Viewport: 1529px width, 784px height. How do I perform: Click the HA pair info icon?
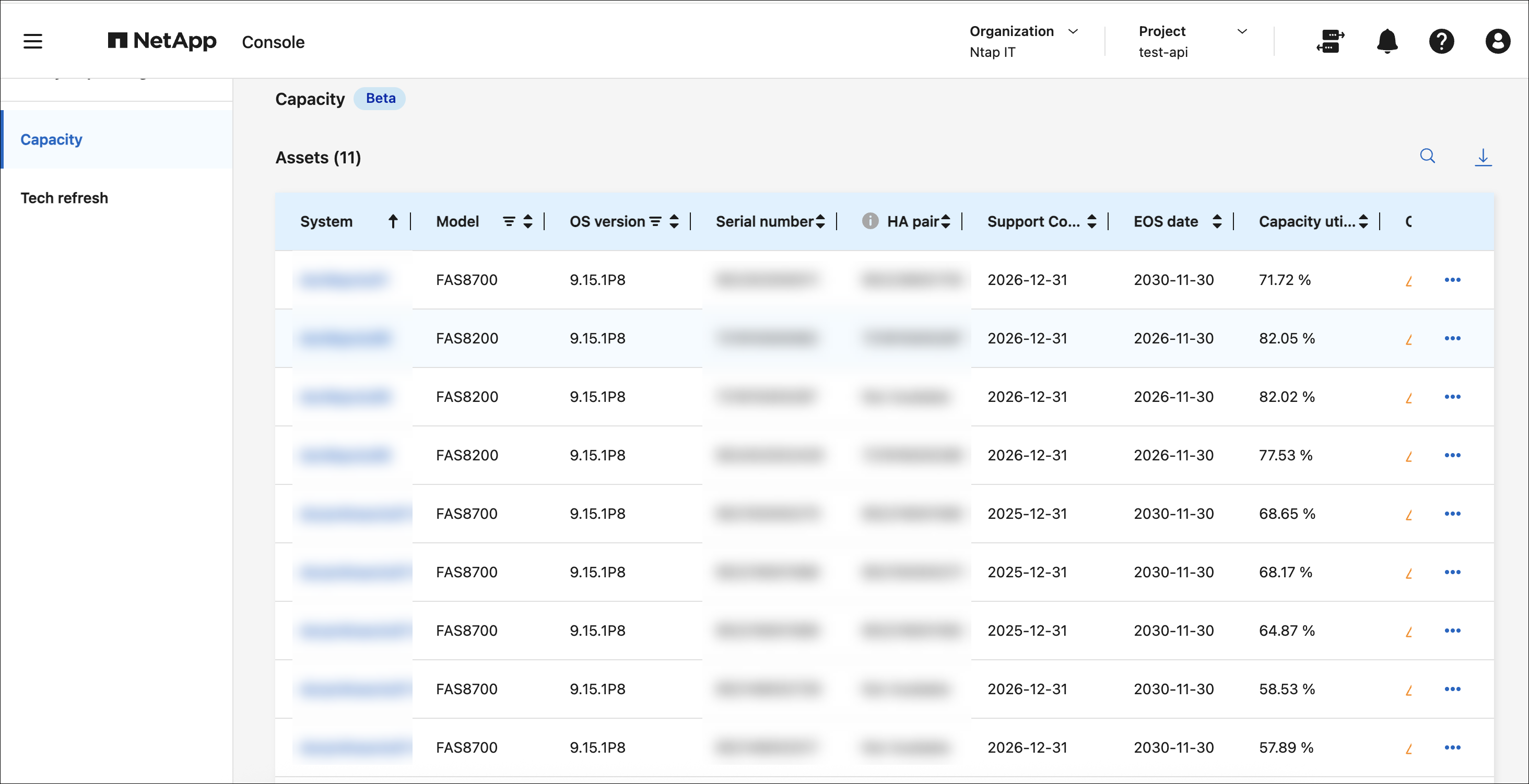[x=869, y=221]
